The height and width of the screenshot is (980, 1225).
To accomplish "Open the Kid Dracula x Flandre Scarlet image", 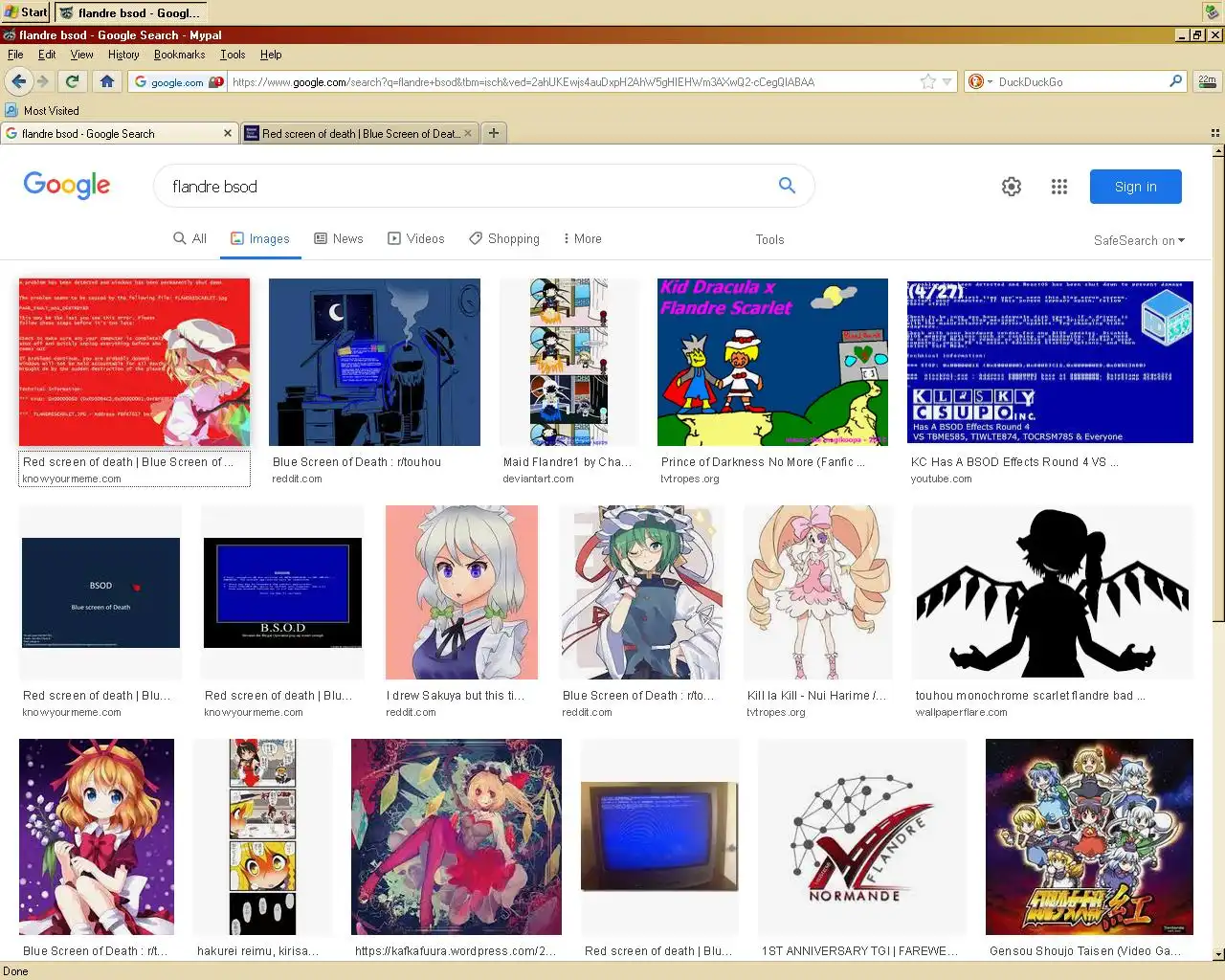I will pos(772,362).
